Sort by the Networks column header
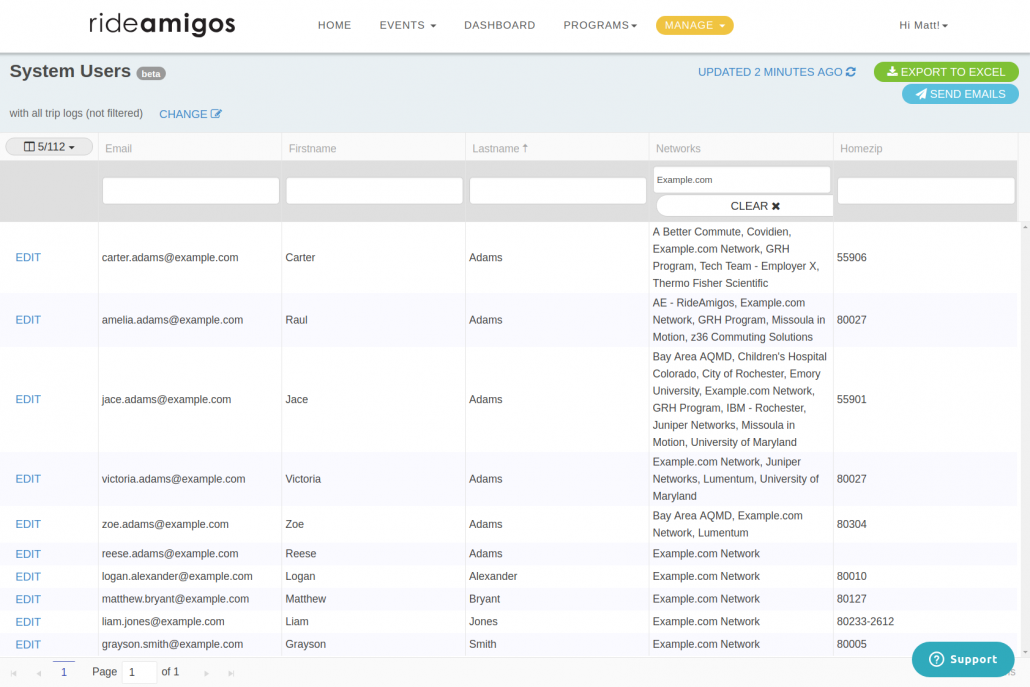Screen dimensions: 1030x687 (x=678, y=148)
